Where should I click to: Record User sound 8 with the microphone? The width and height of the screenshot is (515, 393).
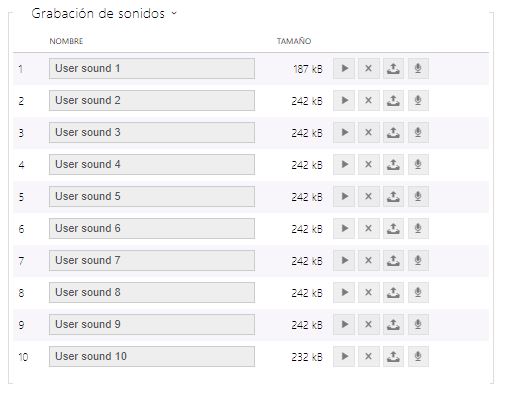(418, 293)
